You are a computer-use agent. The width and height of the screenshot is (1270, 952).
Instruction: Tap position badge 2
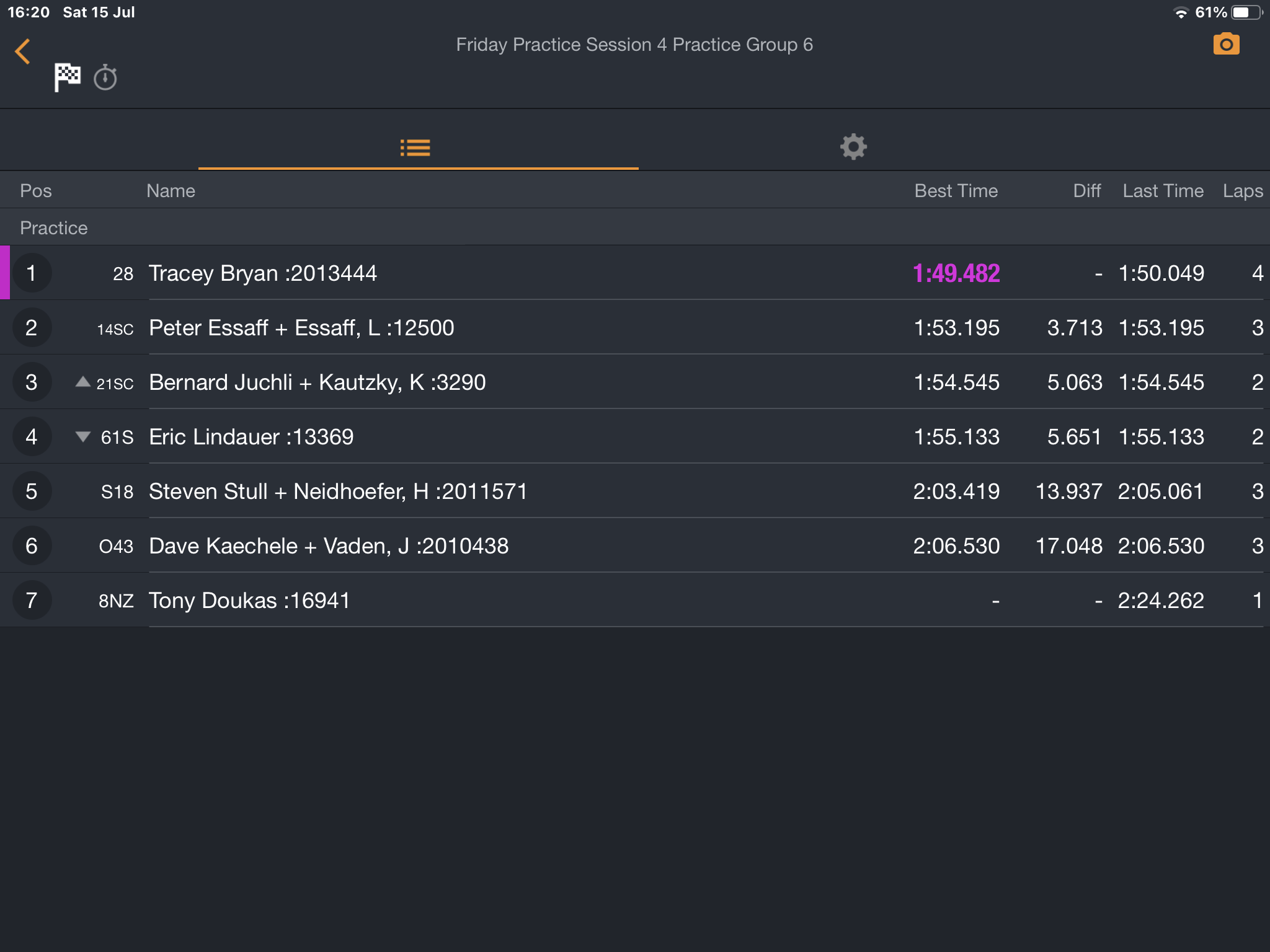click(32, 327)
